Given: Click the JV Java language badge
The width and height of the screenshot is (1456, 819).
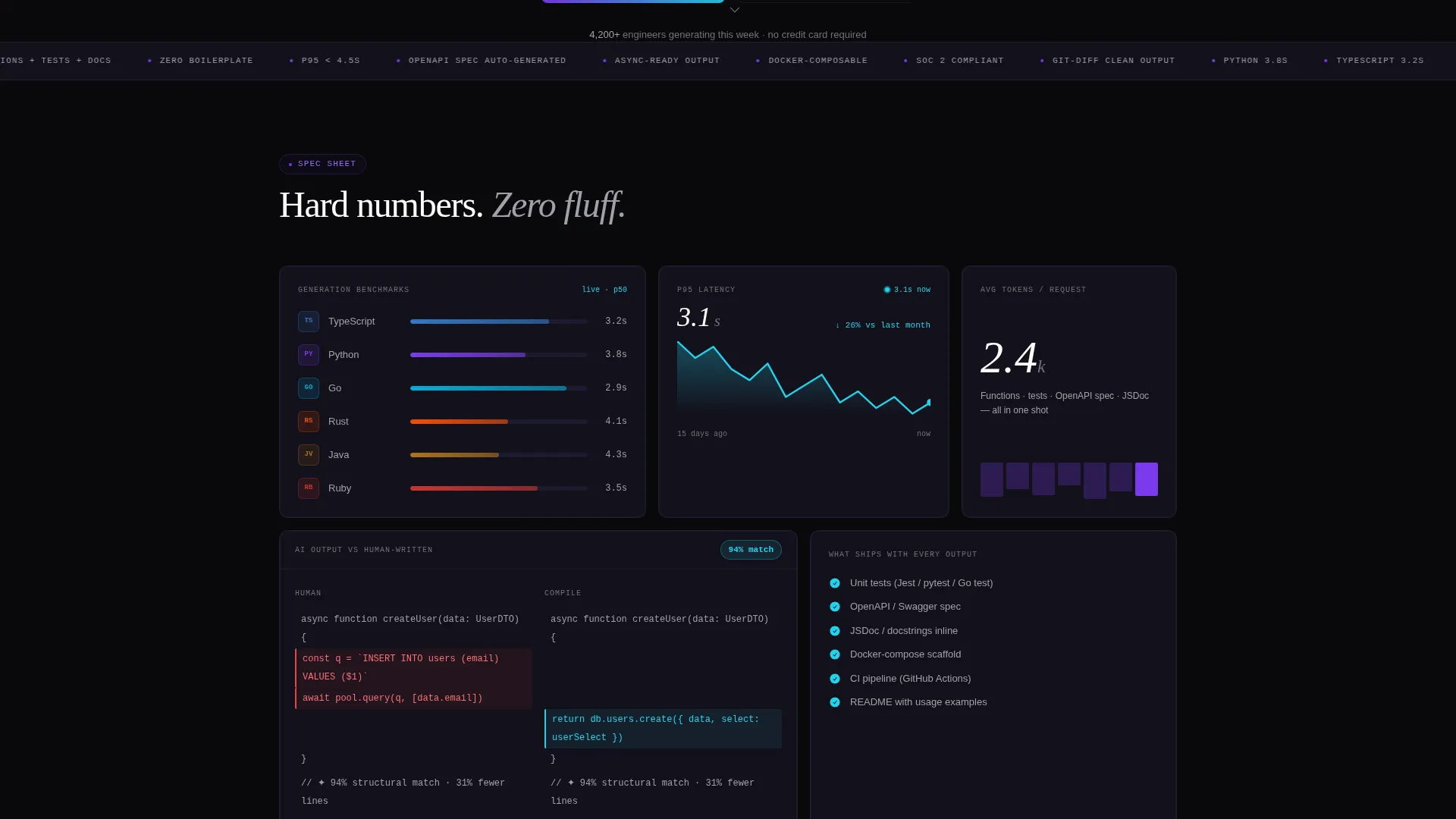Looking at the screenshot, I should 309,455.
